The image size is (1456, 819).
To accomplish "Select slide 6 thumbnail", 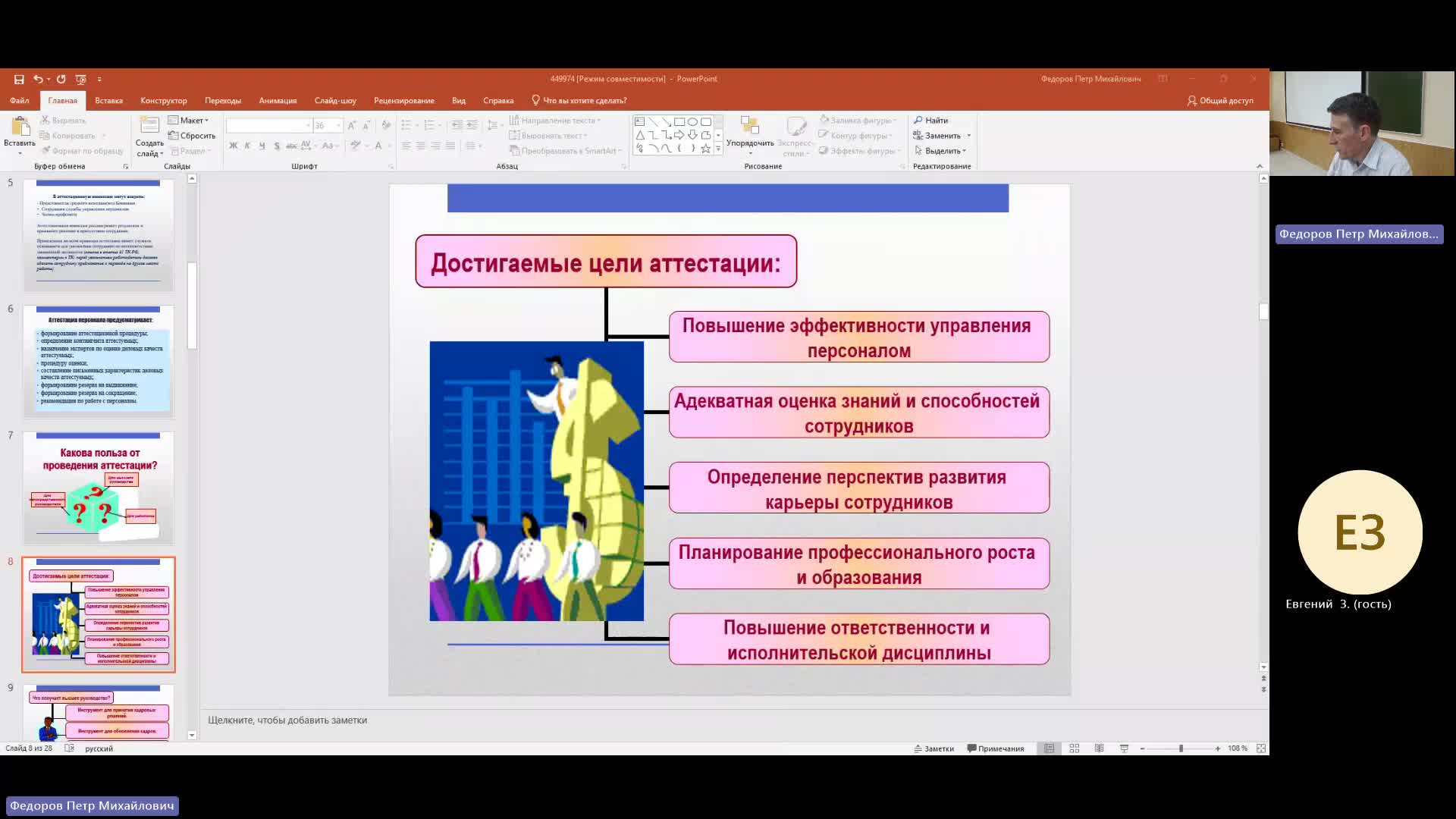I will pyautogui.click(x=99, y=362).
